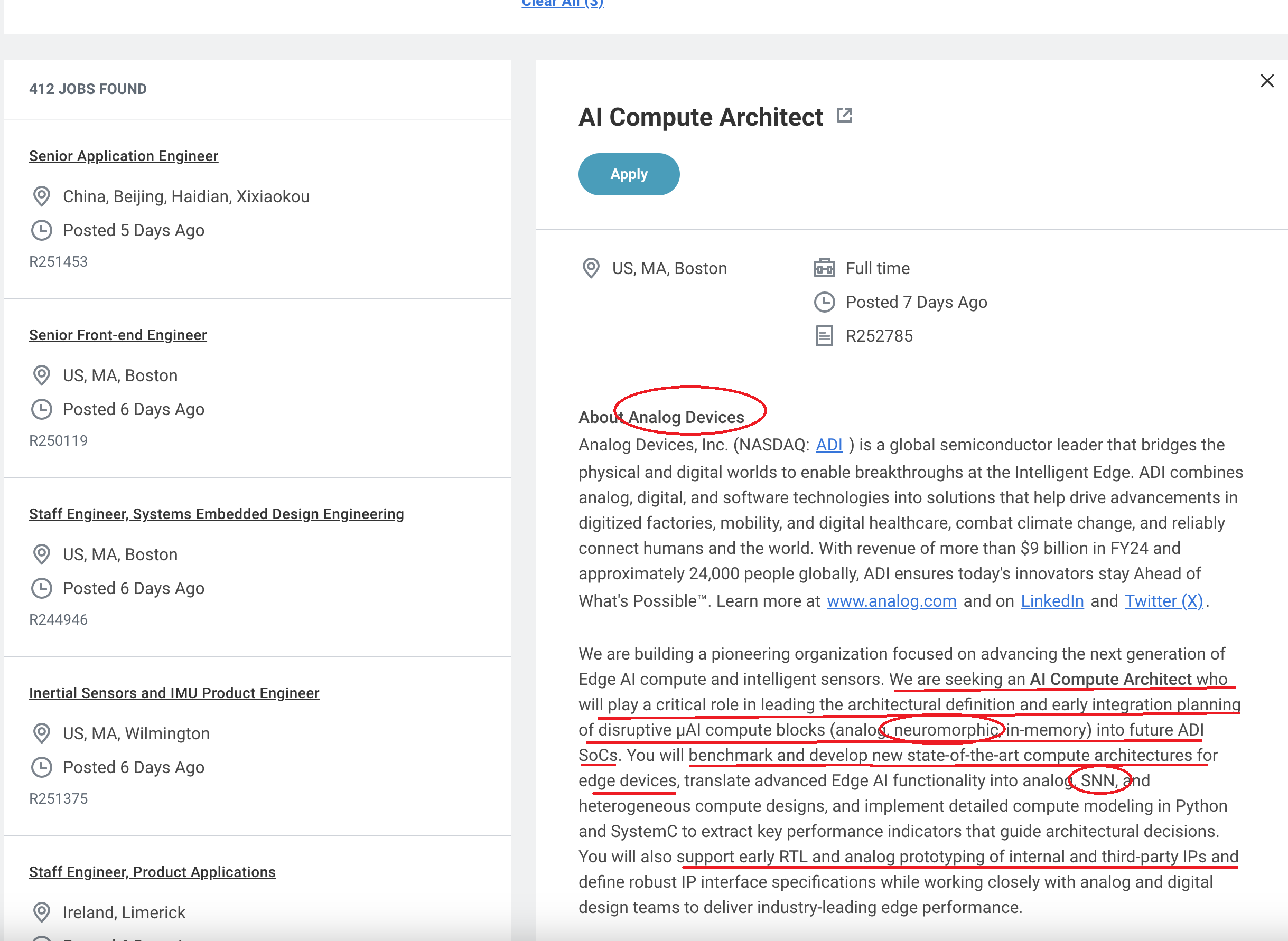This screenshot has width=1288, height=941.
Task: Select job ID R251453
Action: [x=58, y=261]
